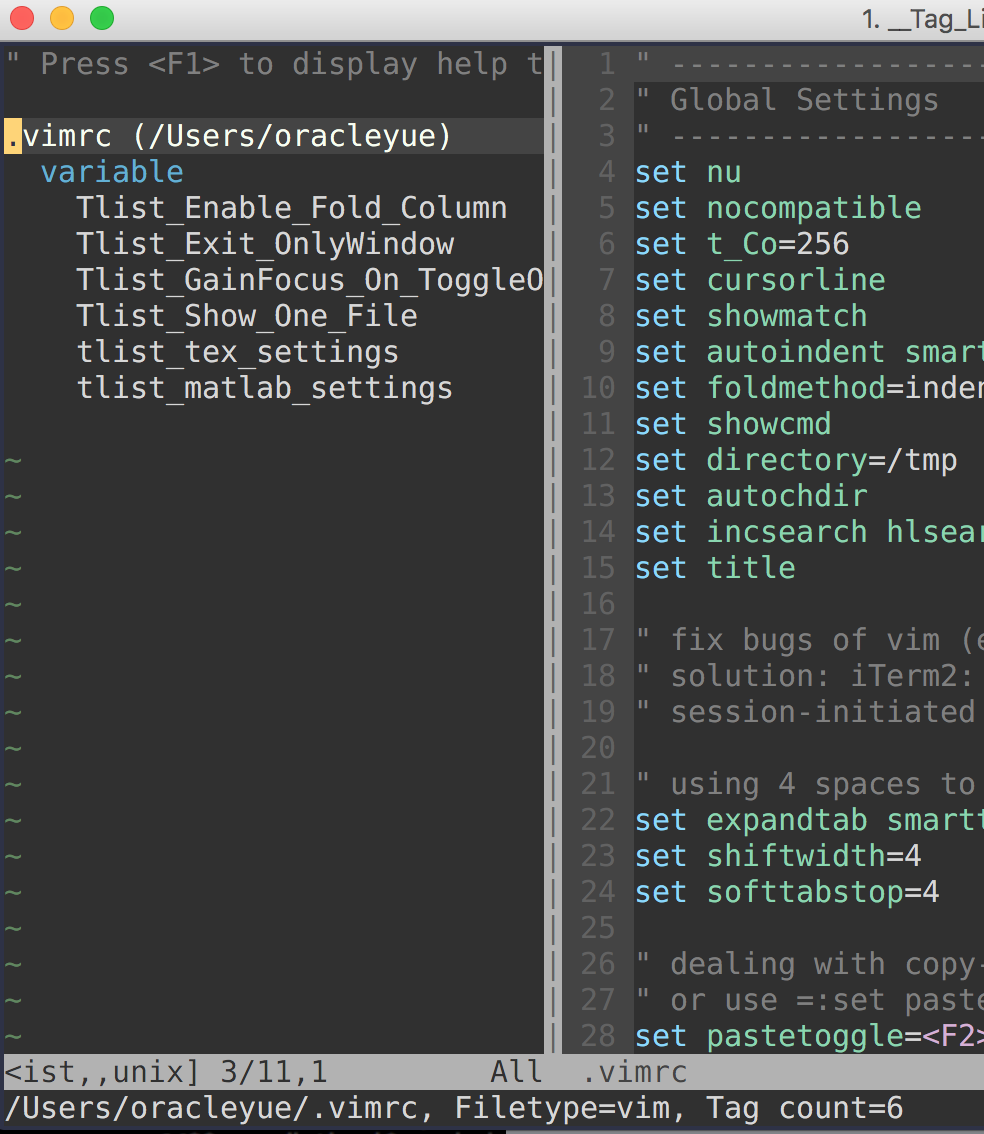
Task: Click the 'using 4 spaces to' comment
Action: 805,784
